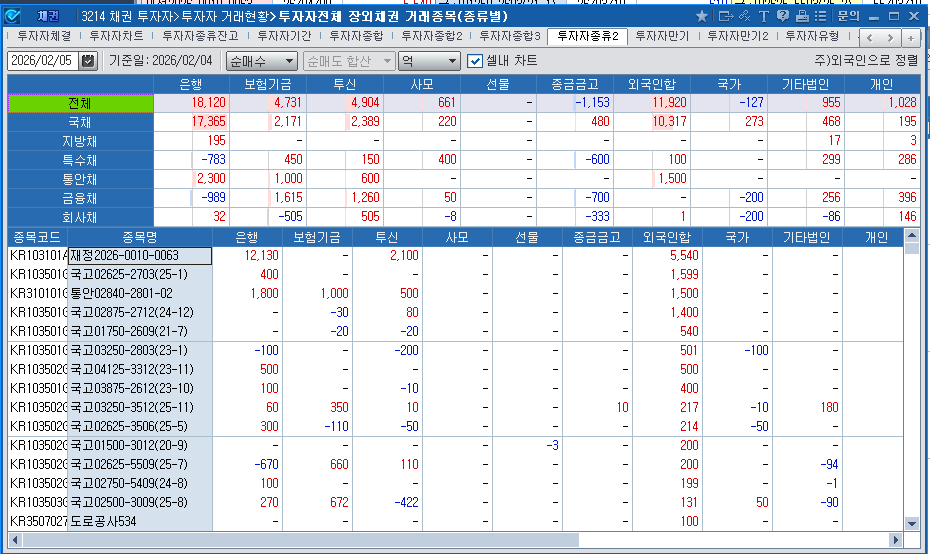The image size is (930, 554).
Task: Switch to the 투자자종류잔고 tab
Action: click(200, 37)
